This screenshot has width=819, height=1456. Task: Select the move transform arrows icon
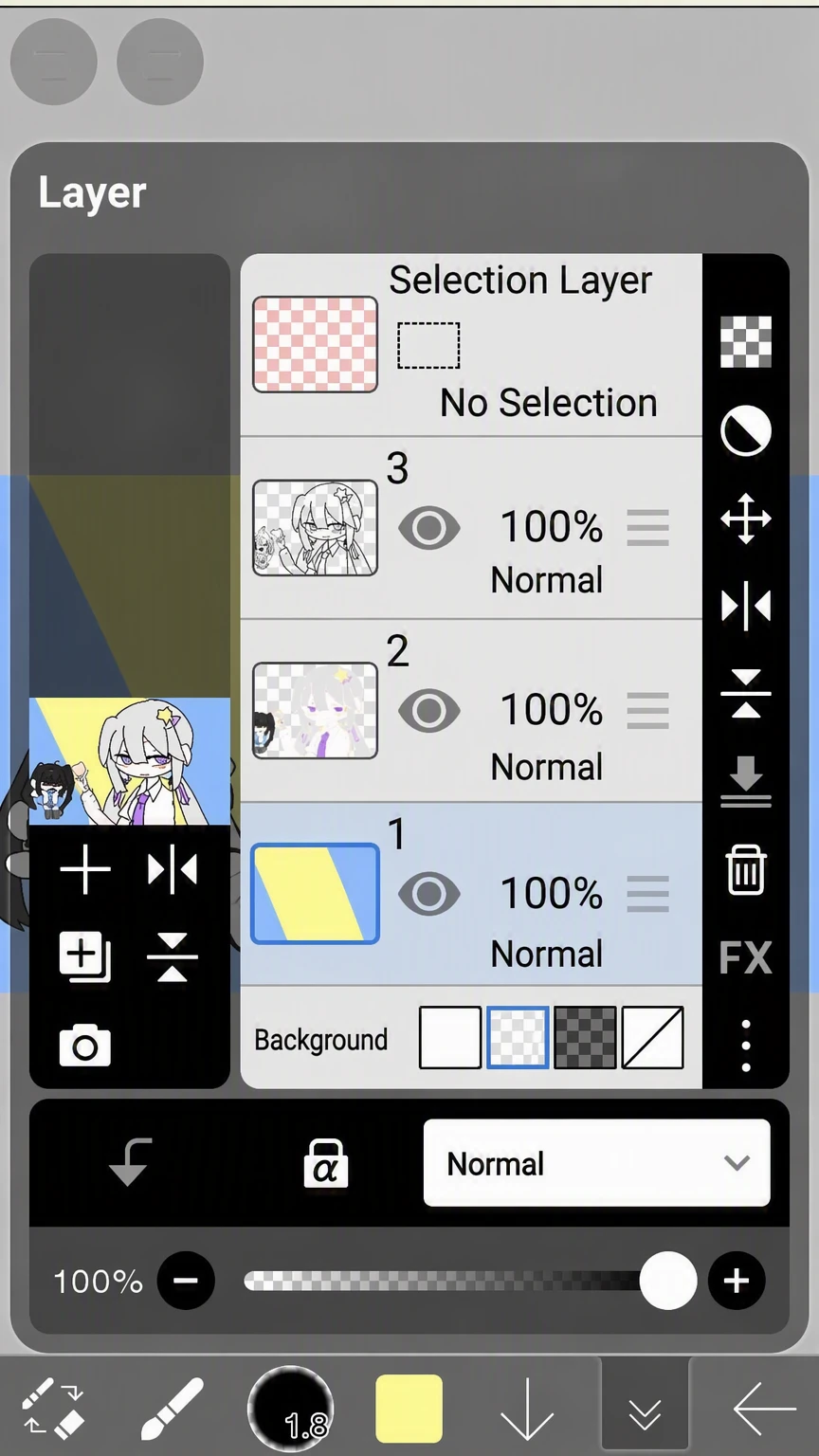746,519
